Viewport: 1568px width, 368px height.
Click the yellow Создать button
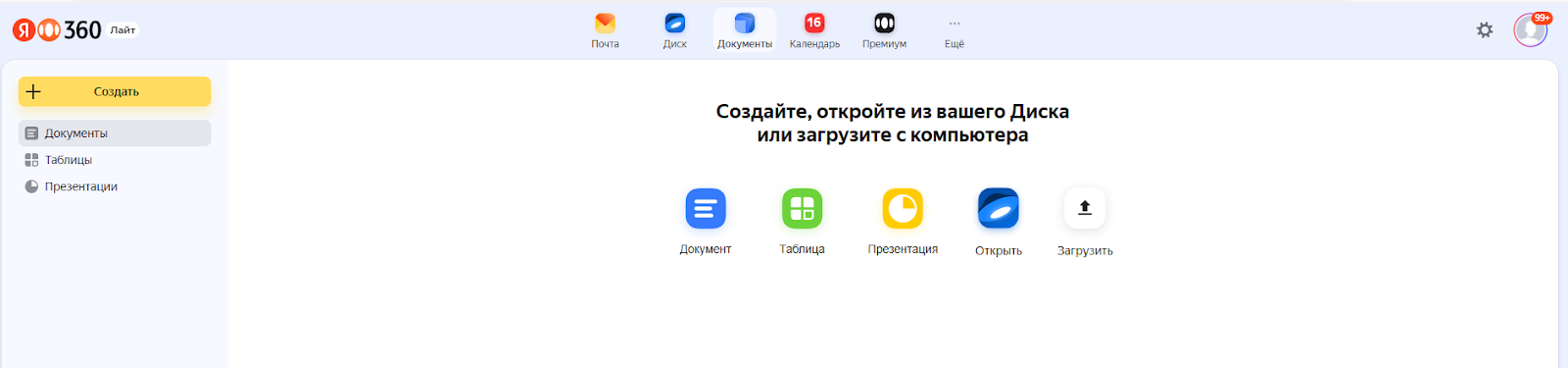click(115, 91)
